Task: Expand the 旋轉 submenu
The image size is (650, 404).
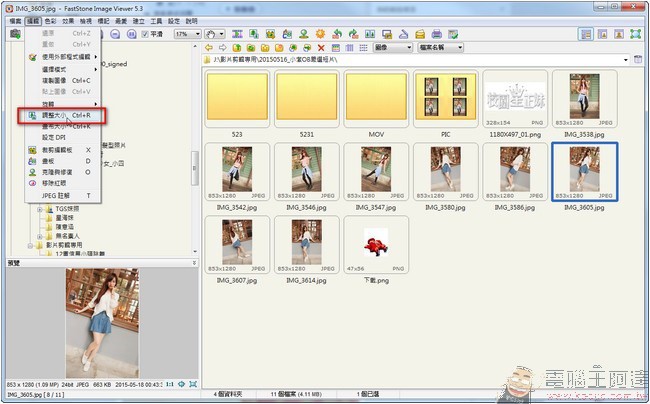Action: 62,104
